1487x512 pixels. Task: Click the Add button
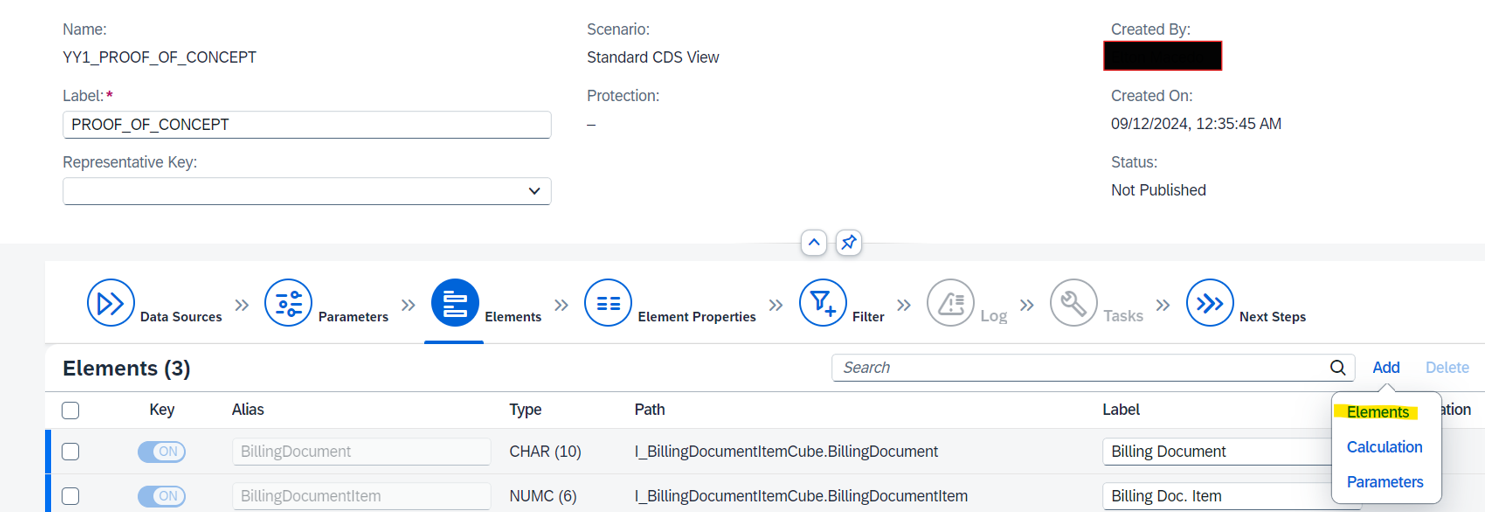pos(1386,368)
